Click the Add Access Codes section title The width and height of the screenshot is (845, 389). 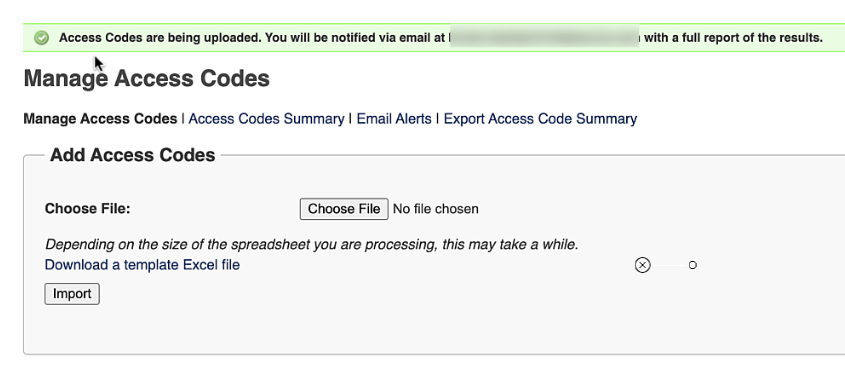coord(133,155)
